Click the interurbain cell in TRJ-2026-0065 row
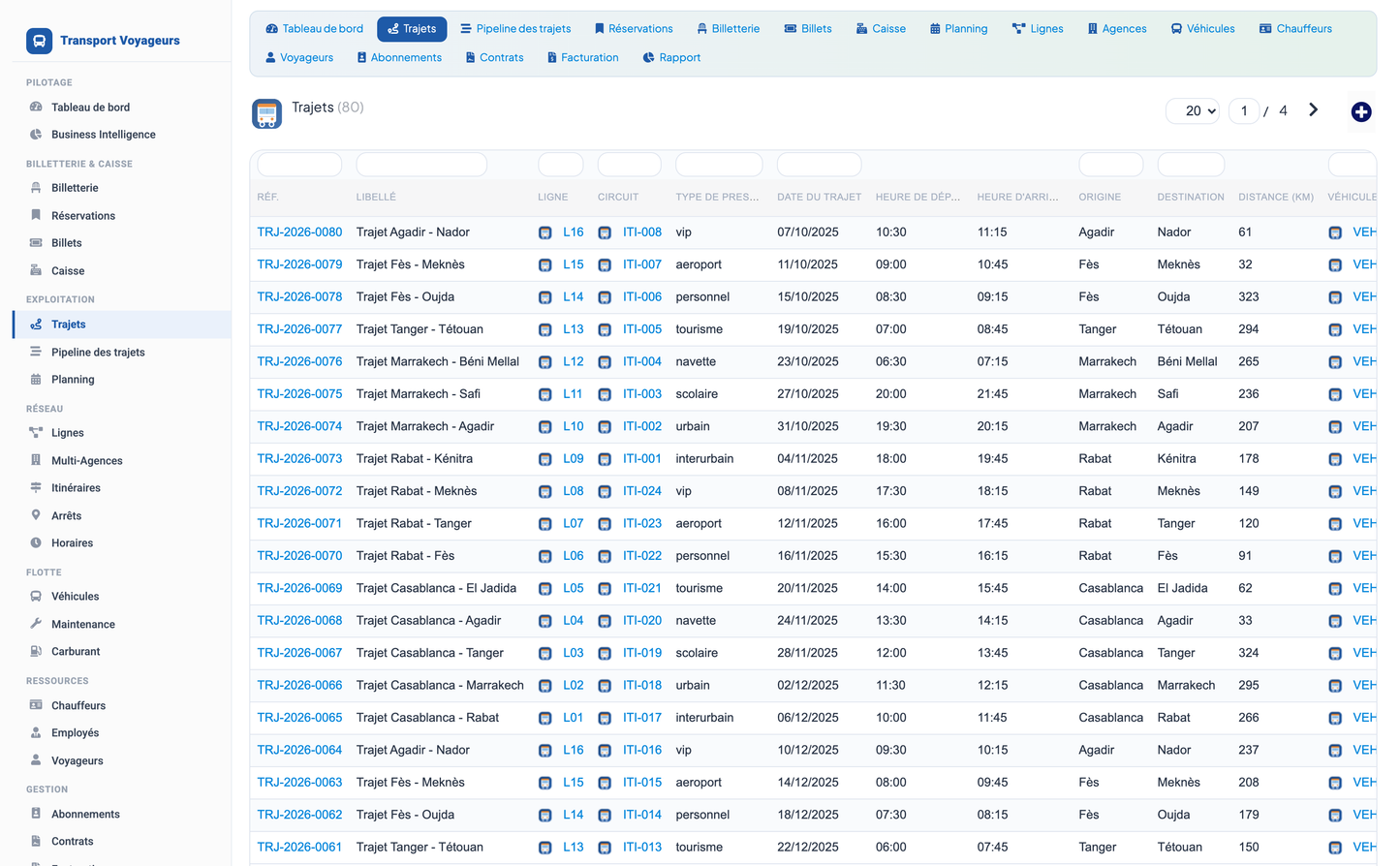Viewport: 1400px width, 866px height. 704,718
